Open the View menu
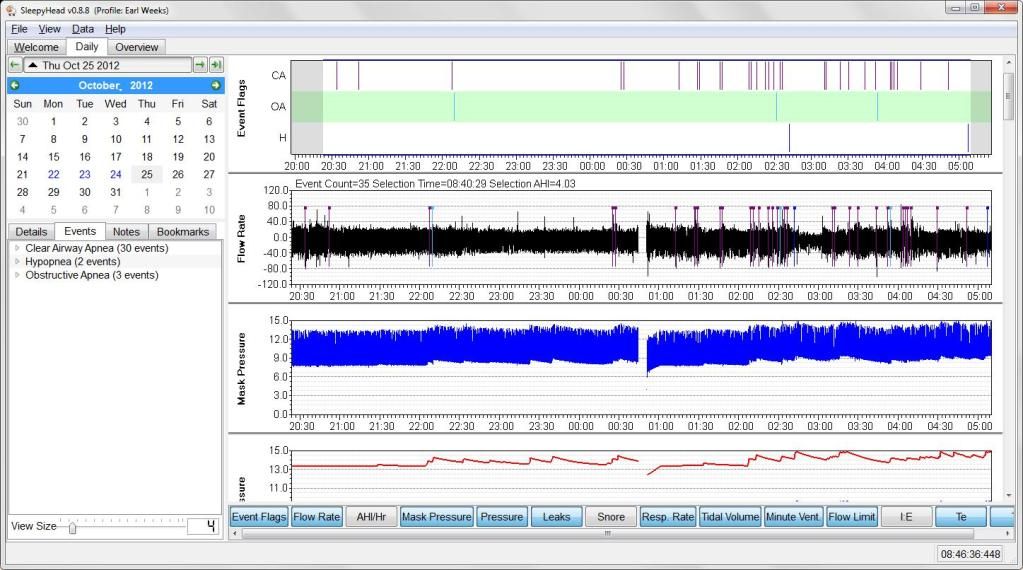 click(x=49, y=29)
